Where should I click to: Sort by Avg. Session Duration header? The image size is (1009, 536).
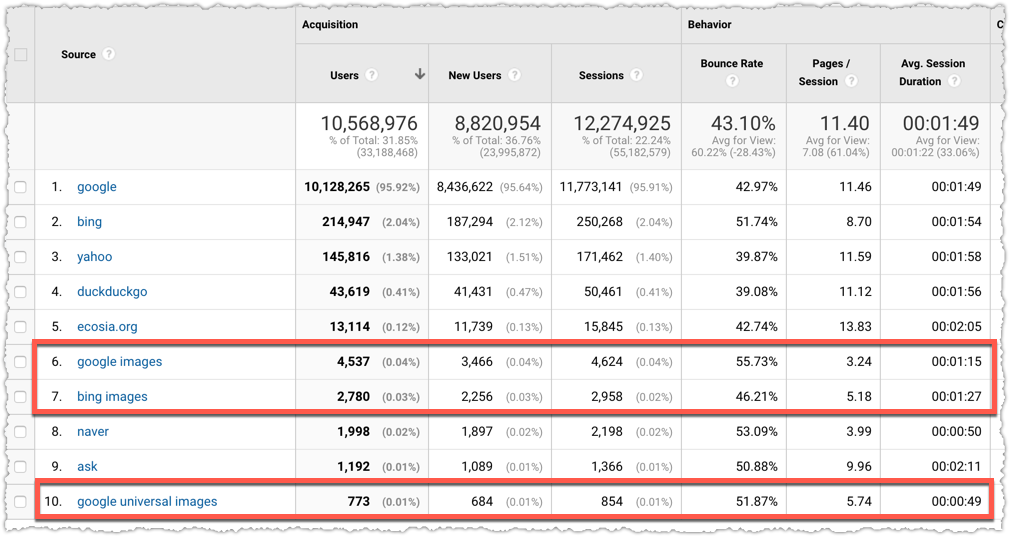[932, 72]
